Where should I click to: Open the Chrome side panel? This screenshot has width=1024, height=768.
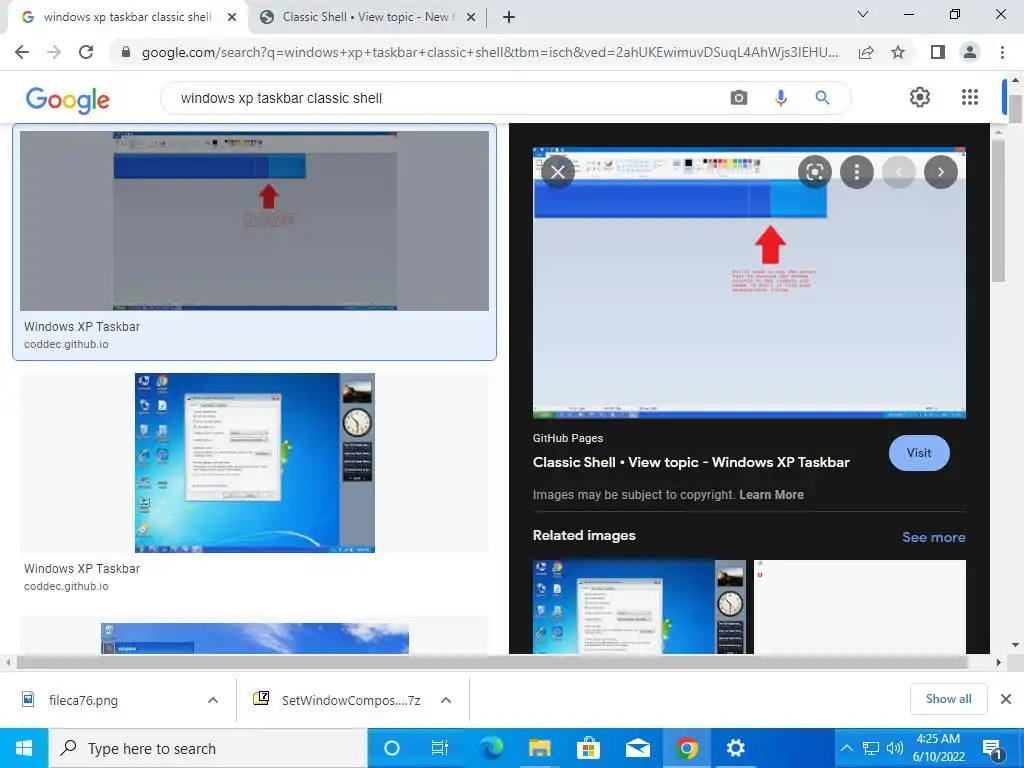938,52
